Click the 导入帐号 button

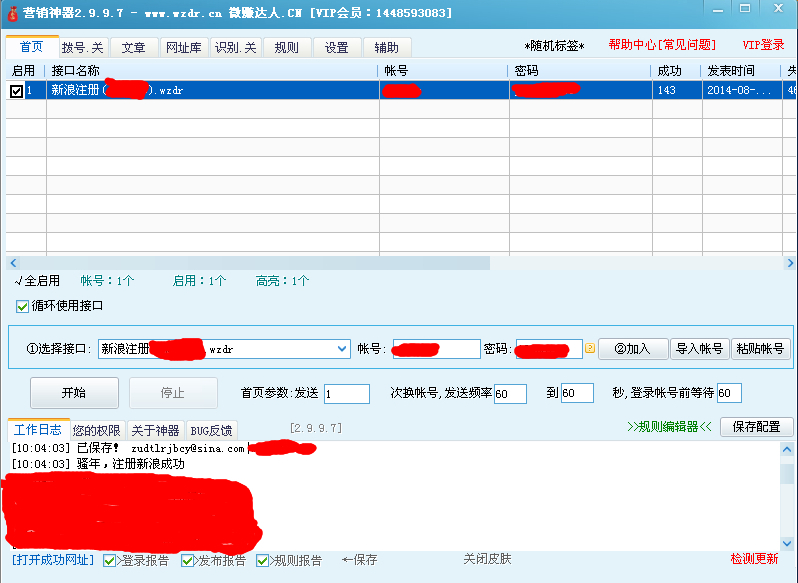[x=699, y=349]
